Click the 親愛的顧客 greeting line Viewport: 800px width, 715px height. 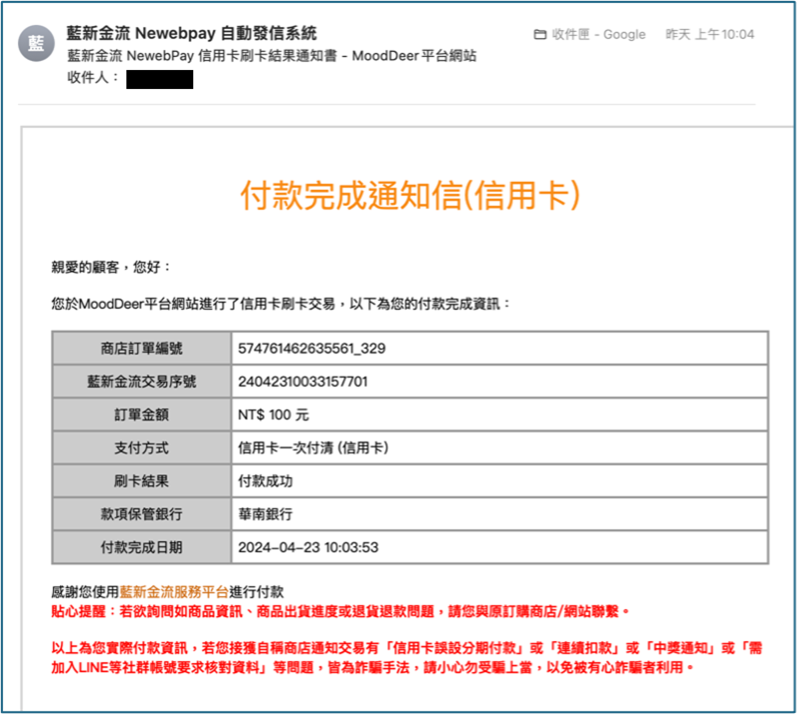[x=111, y=267]
